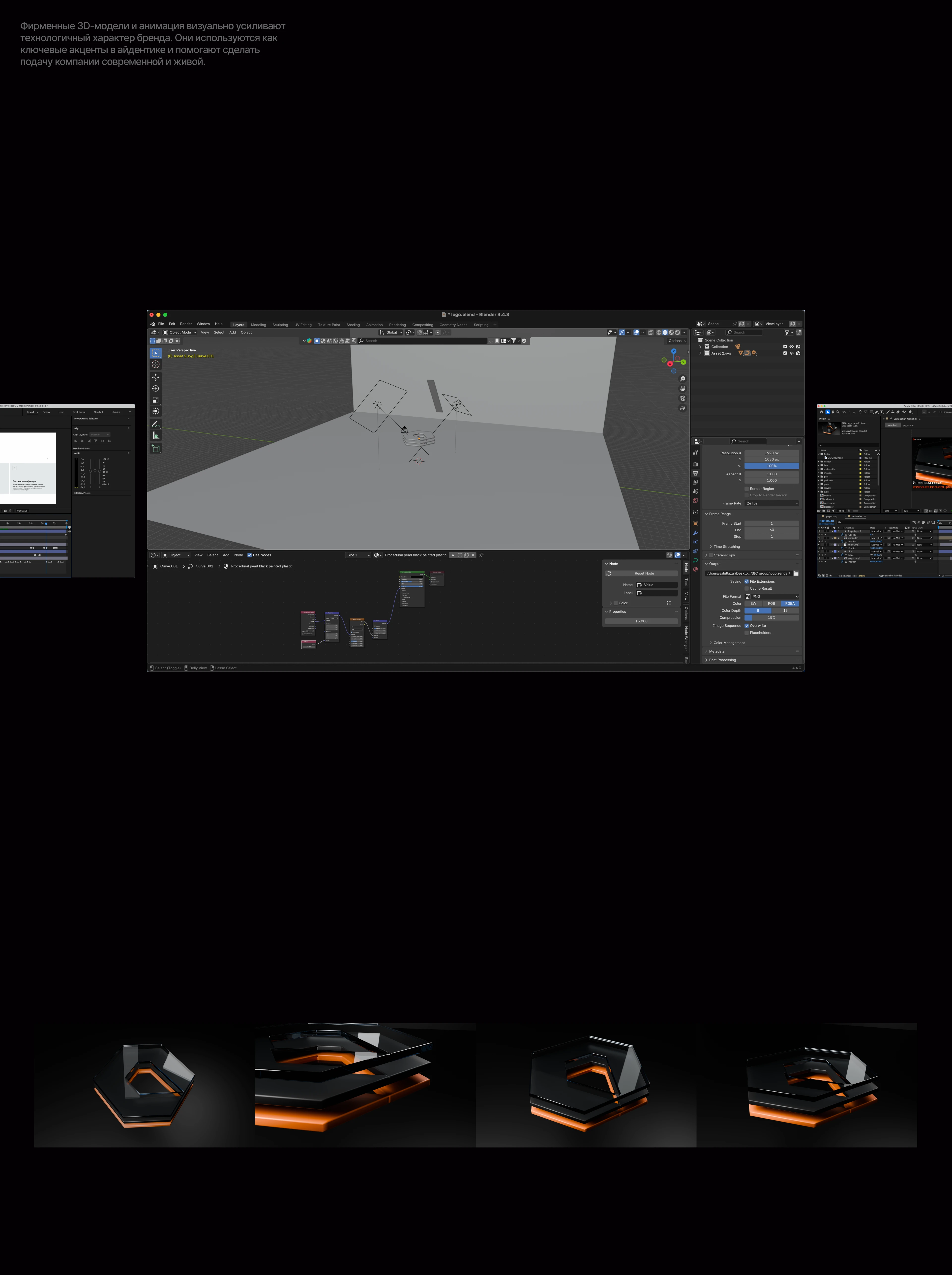Open the World properties tab

(x=696, y=500)
